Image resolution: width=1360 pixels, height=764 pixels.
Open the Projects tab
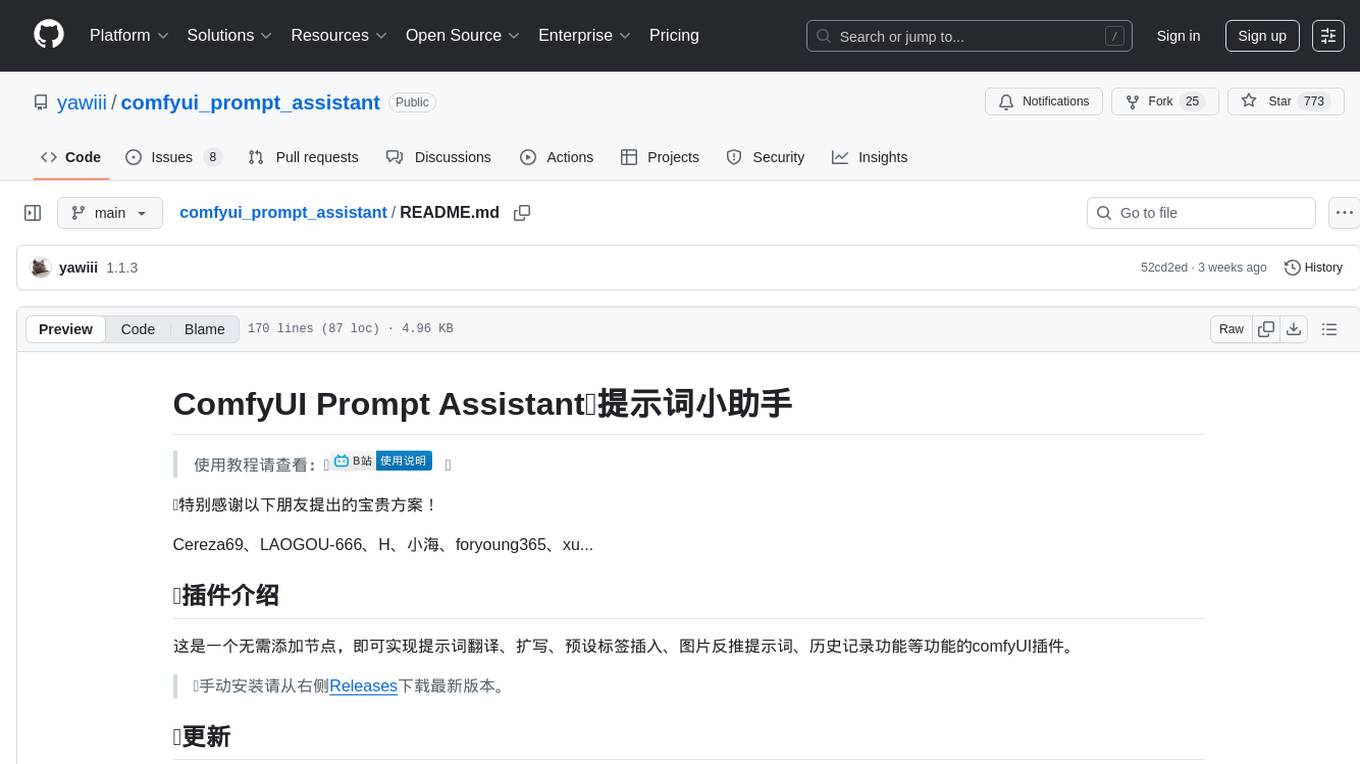coord(660,157)
